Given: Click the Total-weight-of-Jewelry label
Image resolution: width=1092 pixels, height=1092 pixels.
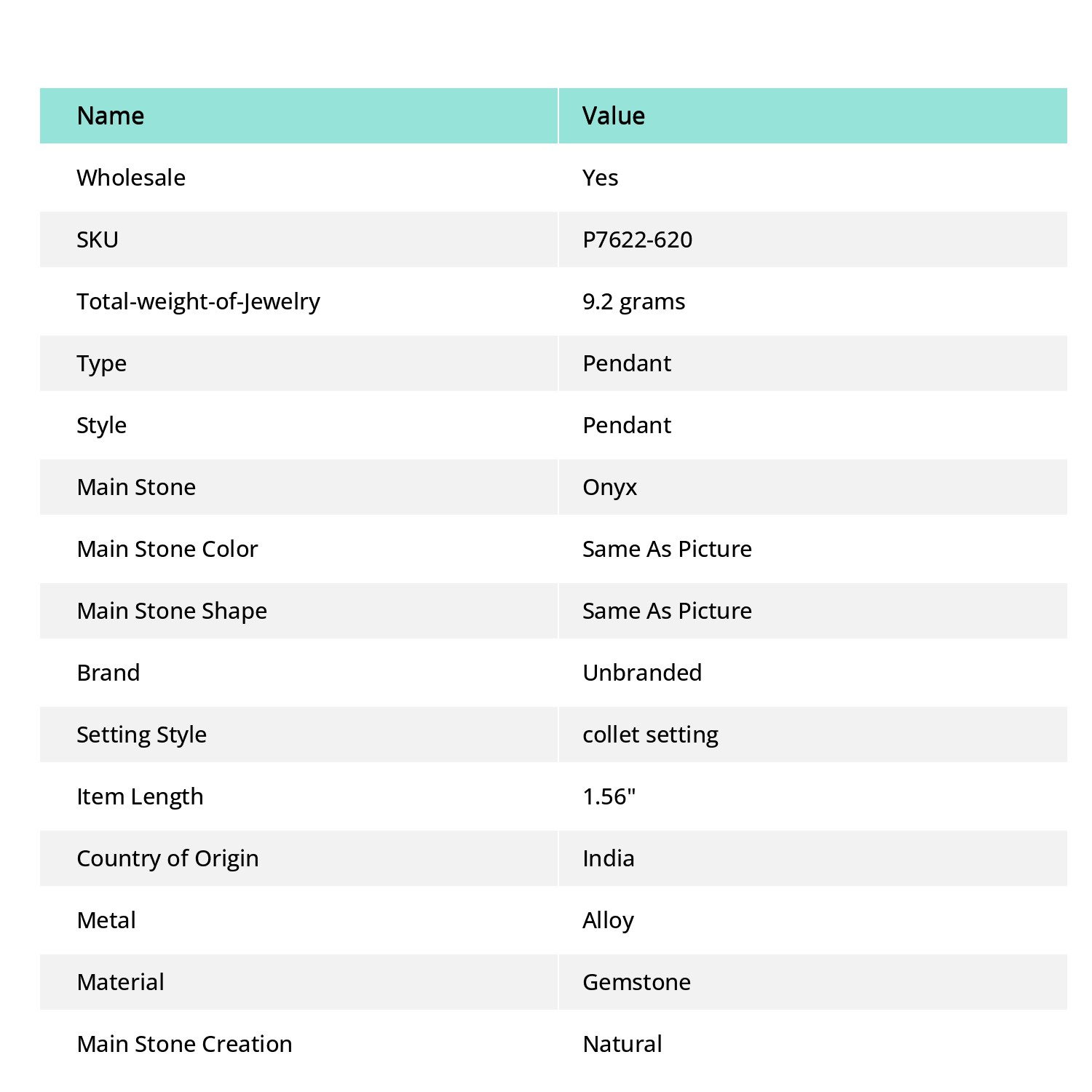Looking at the screenshot, I should pyautogui.click(x=198, y=301).
